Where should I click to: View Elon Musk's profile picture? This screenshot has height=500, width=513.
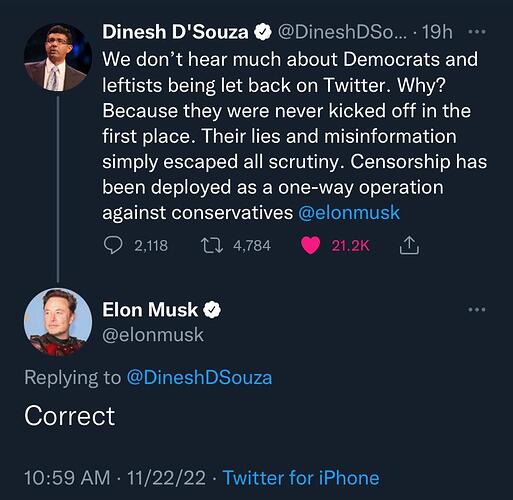tap(58, 322)
